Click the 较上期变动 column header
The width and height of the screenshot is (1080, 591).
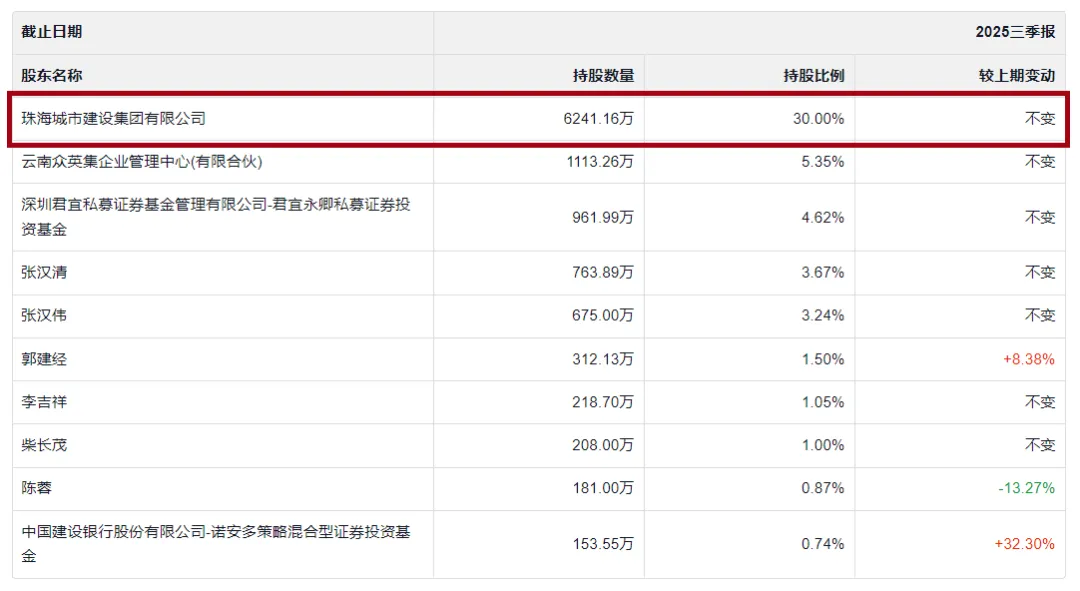[1016, 75]
